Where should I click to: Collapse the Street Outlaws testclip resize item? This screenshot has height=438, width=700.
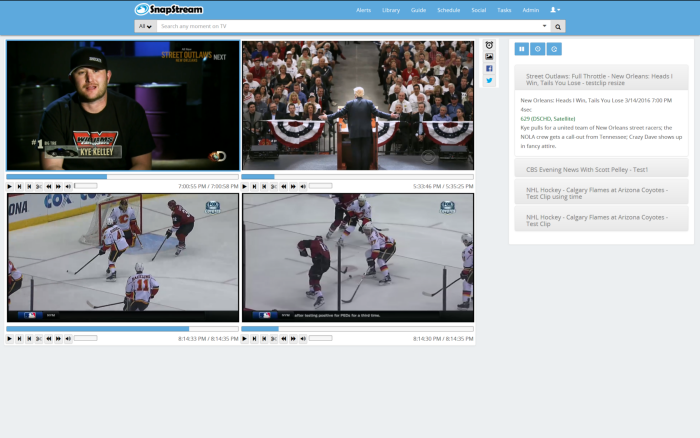point(601,79)
